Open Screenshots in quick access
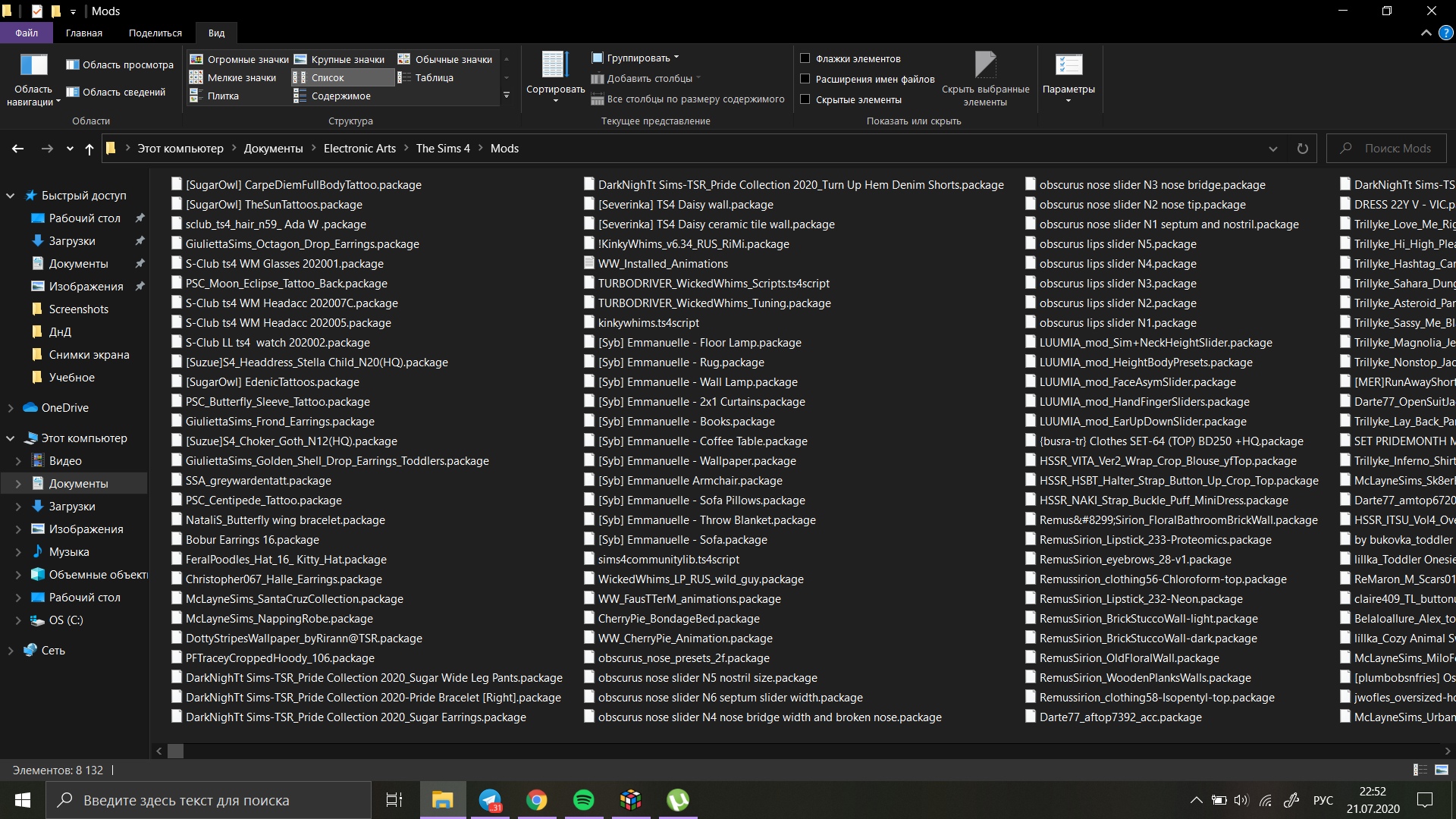Image resolution: width=1456 pixels, height=819 pixels. [x=79, y=309]
